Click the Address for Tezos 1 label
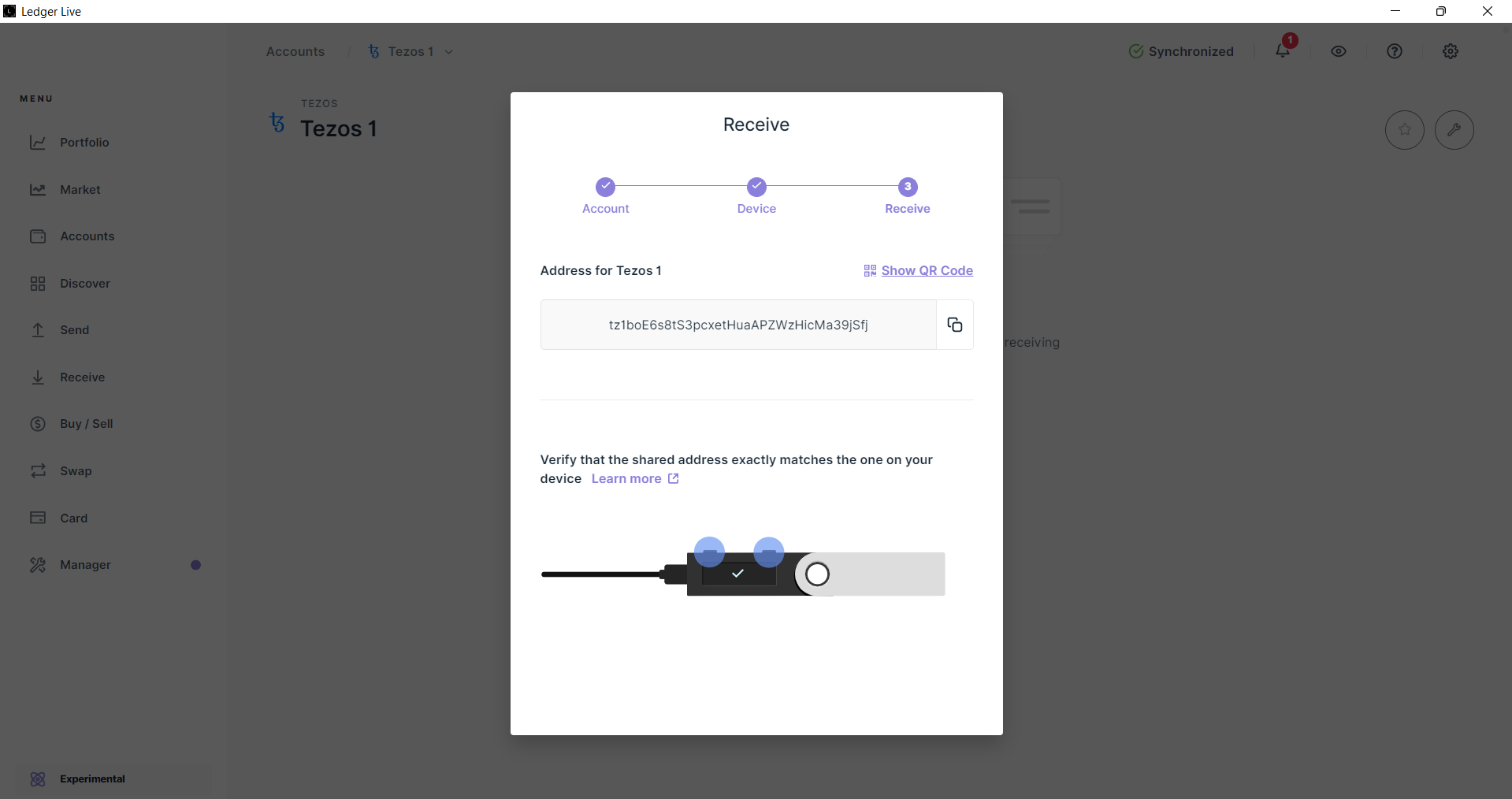 point(601,270)
